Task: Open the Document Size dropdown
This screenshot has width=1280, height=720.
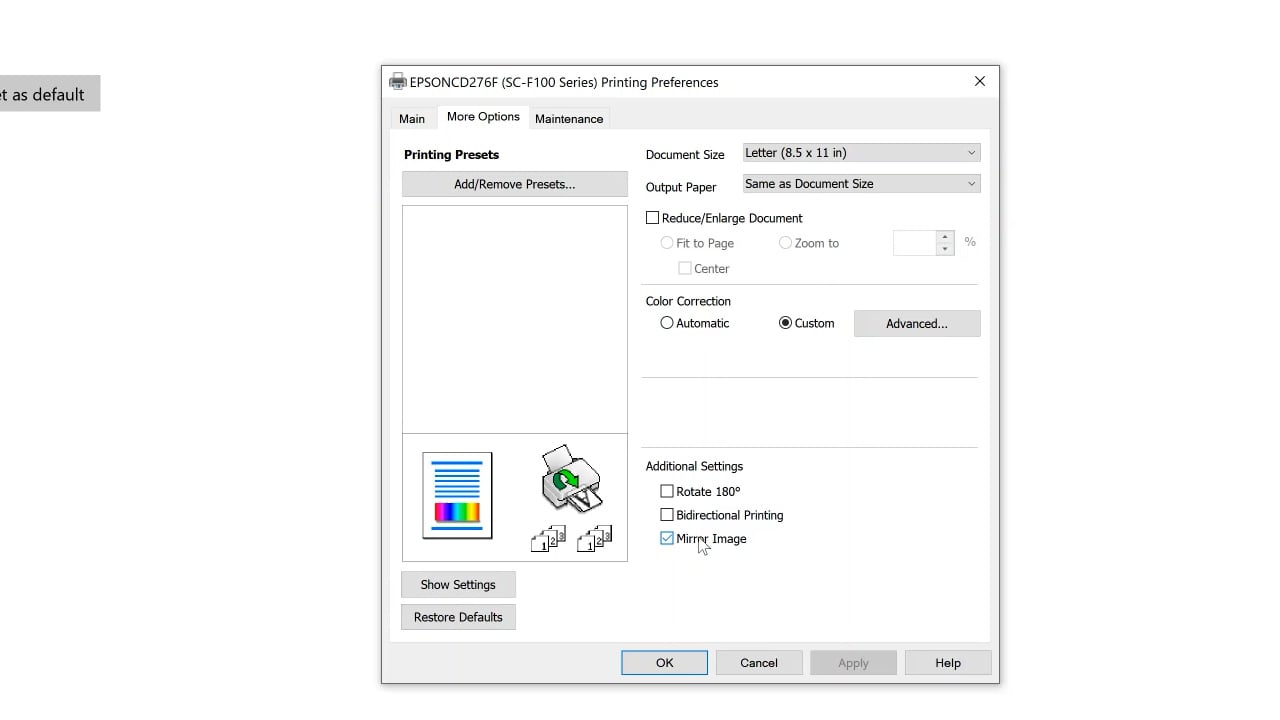Action: [x=861, y=153]
